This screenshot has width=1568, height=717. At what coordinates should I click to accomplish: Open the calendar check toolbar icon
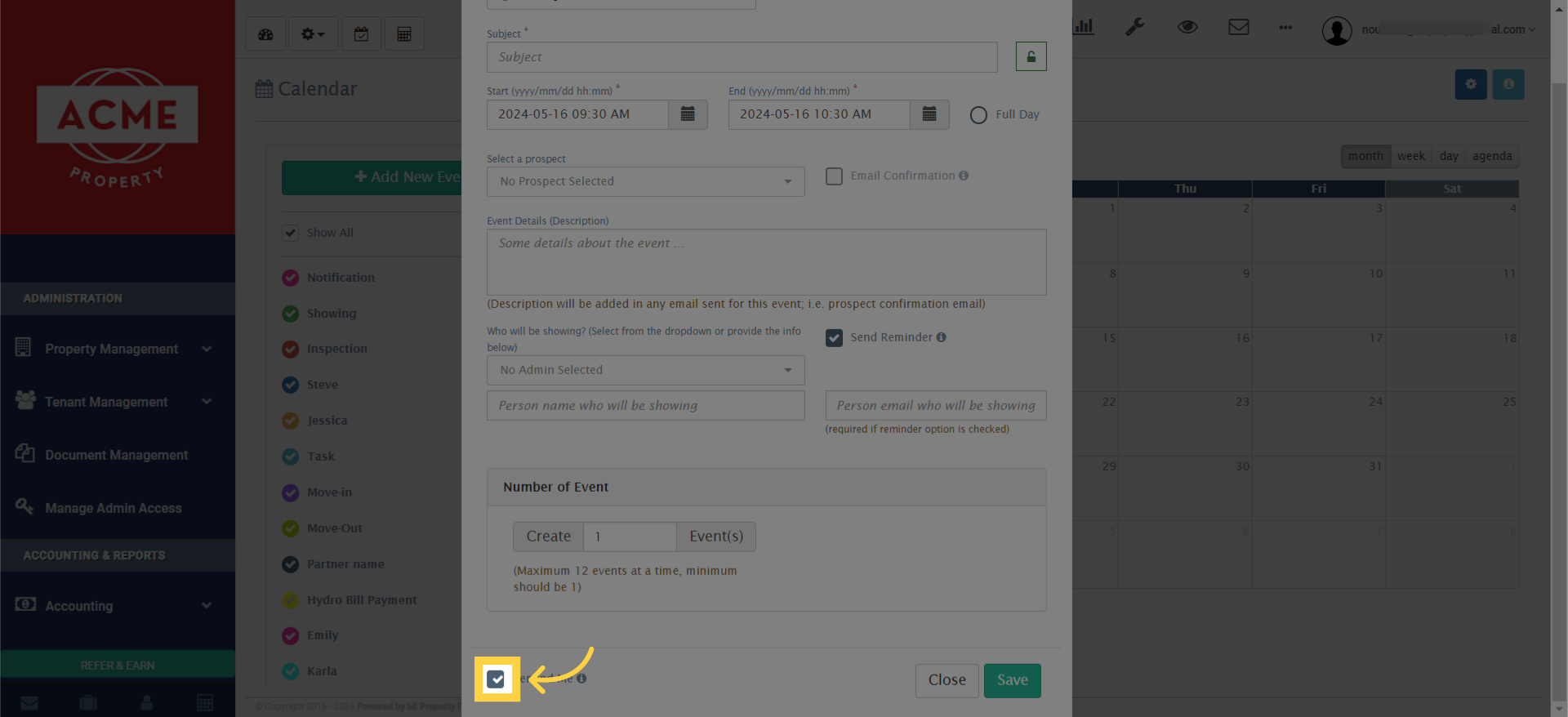point(361,34)
